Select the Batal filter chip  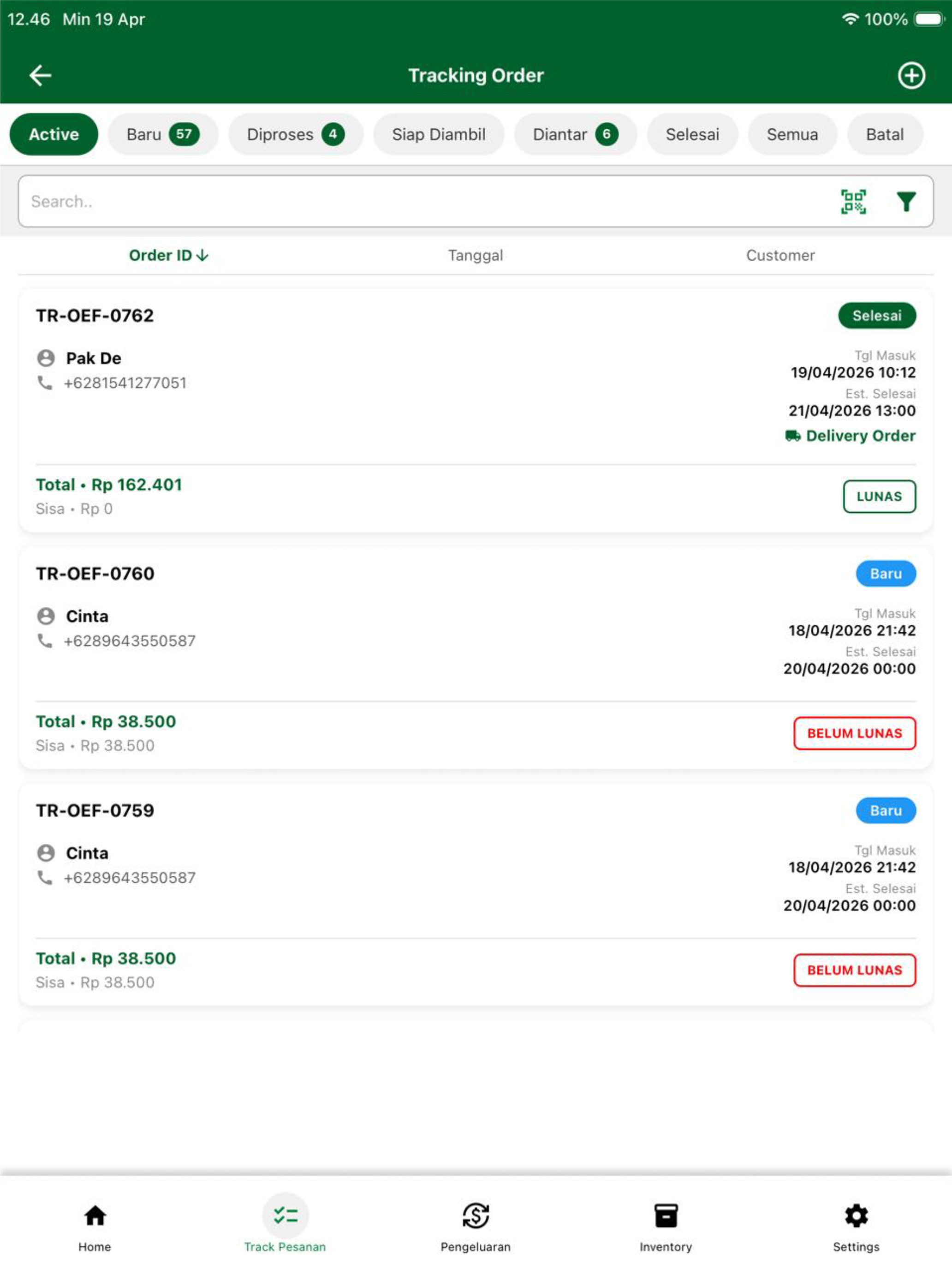pos(885,134)
